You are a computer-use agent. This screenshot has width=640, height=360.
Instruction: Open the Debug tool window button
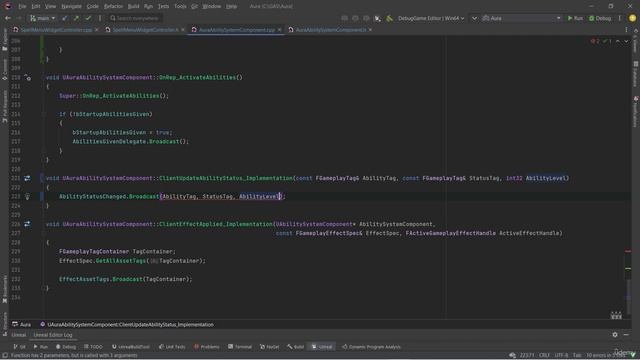66,347
